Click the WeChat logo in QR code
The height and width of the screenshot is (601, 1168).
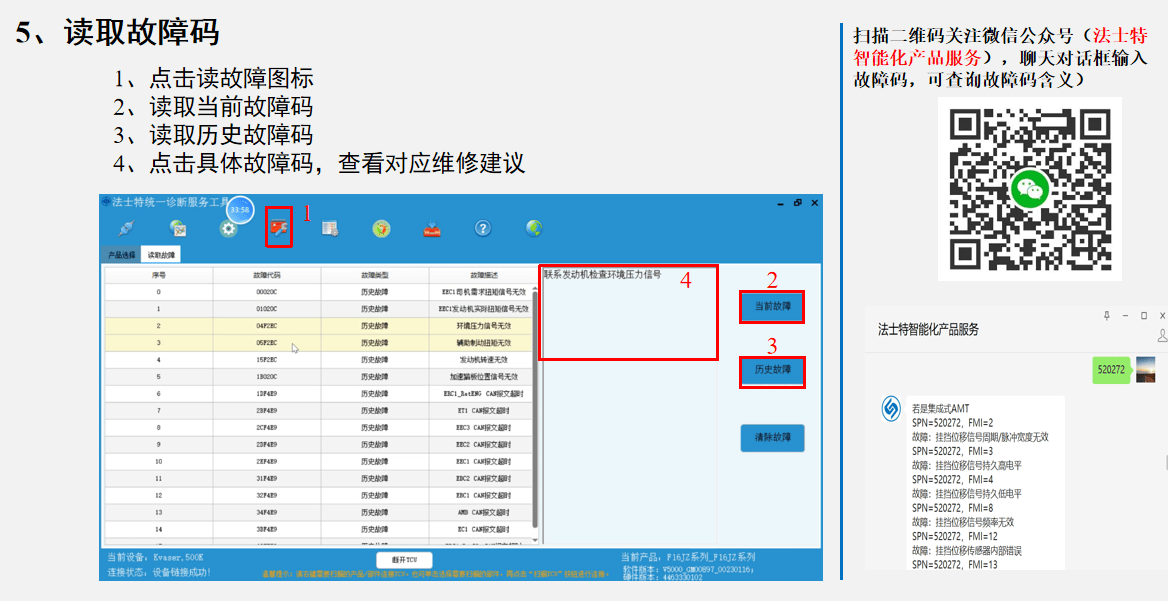(x=1029, y=188)
